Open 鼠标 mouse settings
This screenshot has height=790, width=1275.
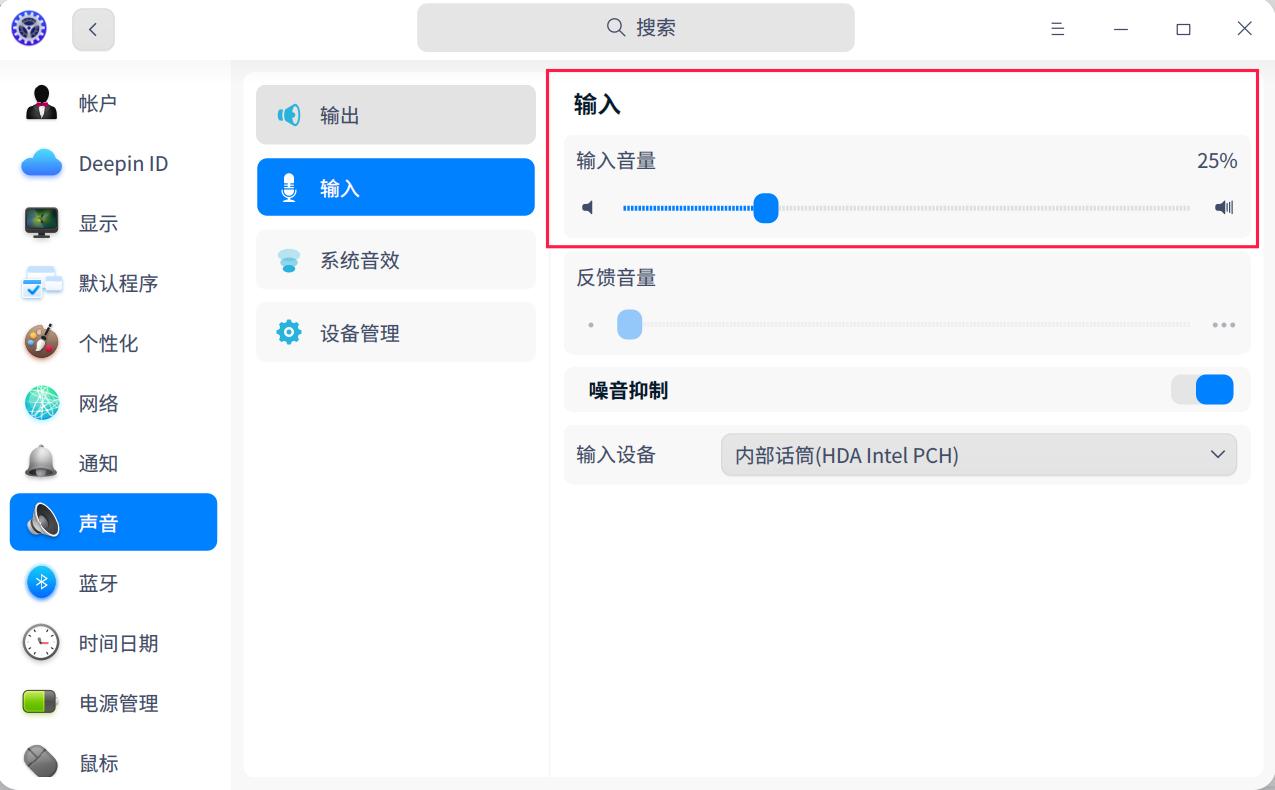113,763
